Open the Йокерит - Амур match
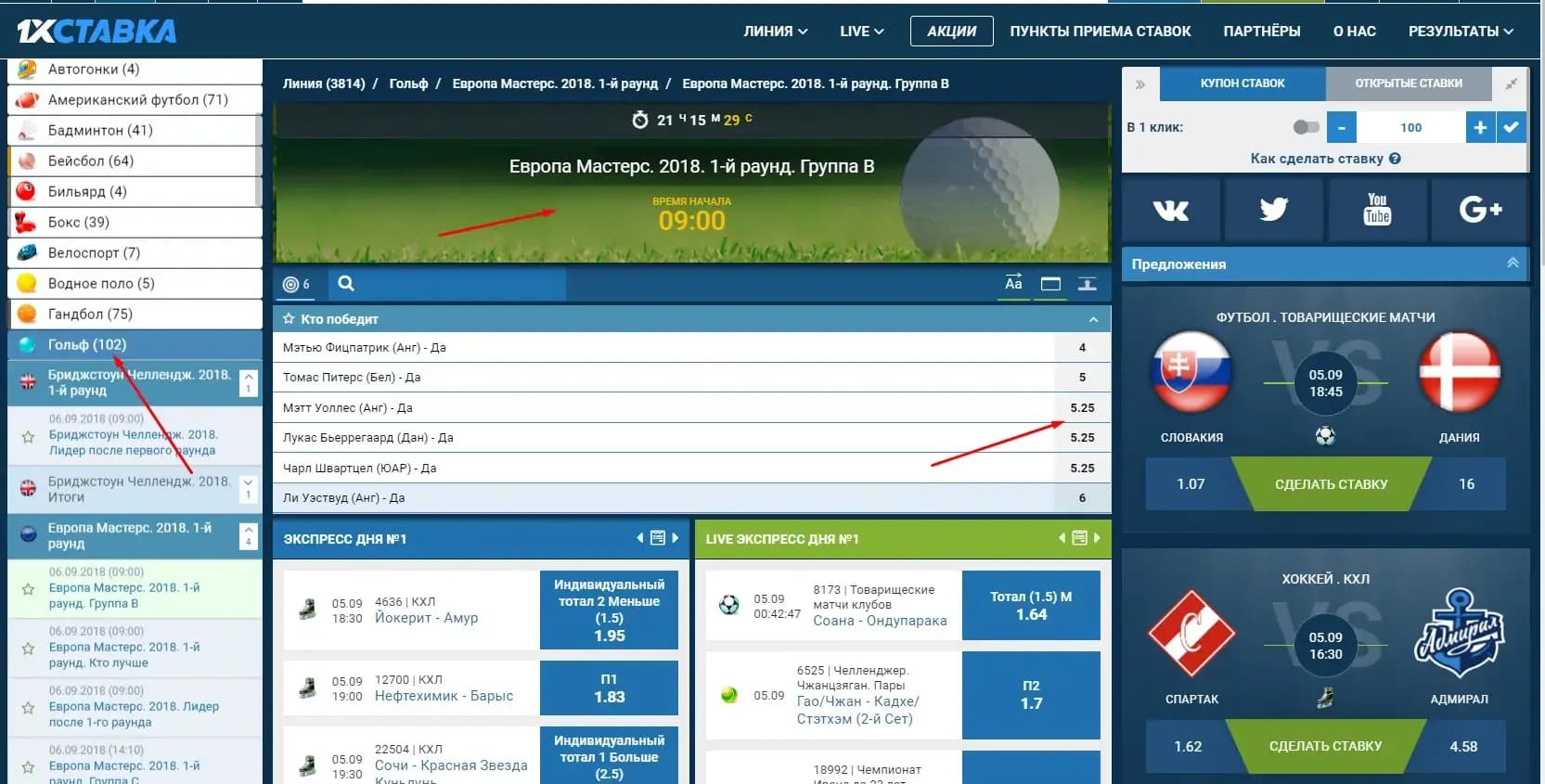This screenshot has width=1545, height=784. pos(426,618)
